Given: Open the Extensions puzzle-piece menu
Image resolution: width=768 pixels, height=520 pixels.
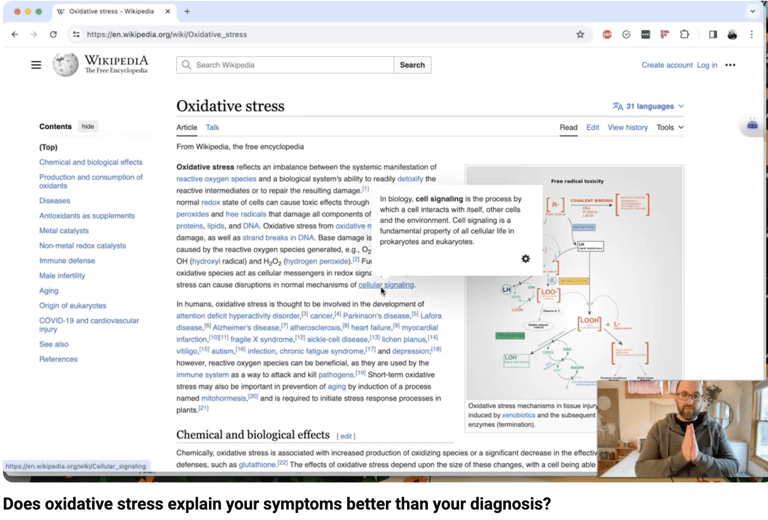Looking at the screenshot, I should click(x=684, y=34).
